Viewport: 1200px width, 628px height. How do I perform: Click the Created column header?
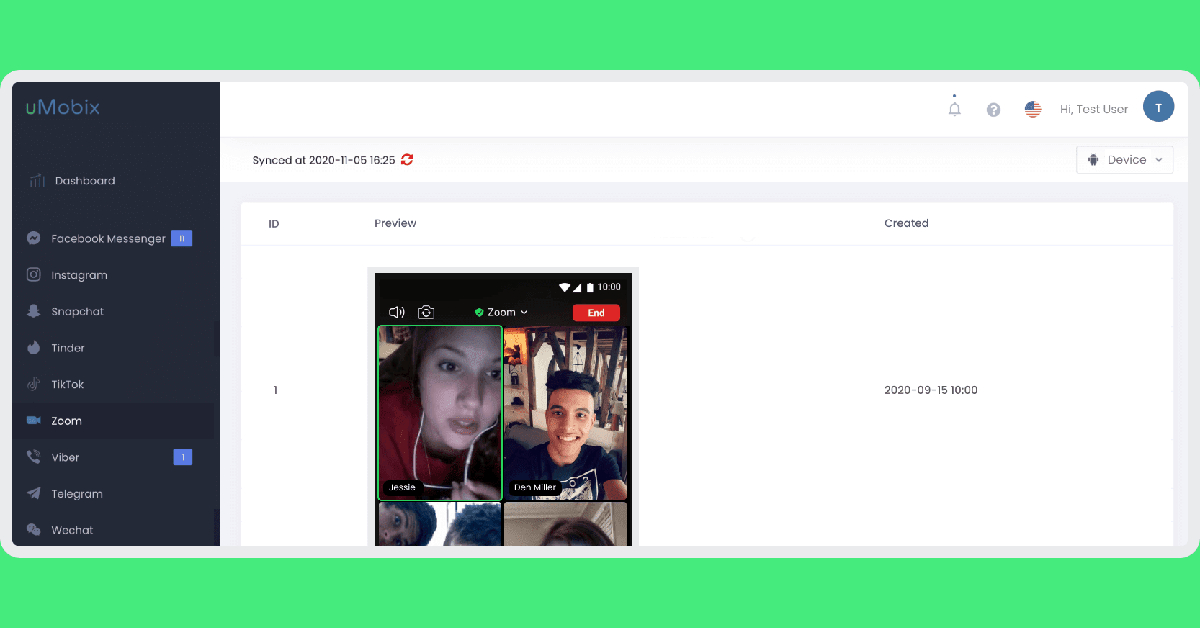907,223
